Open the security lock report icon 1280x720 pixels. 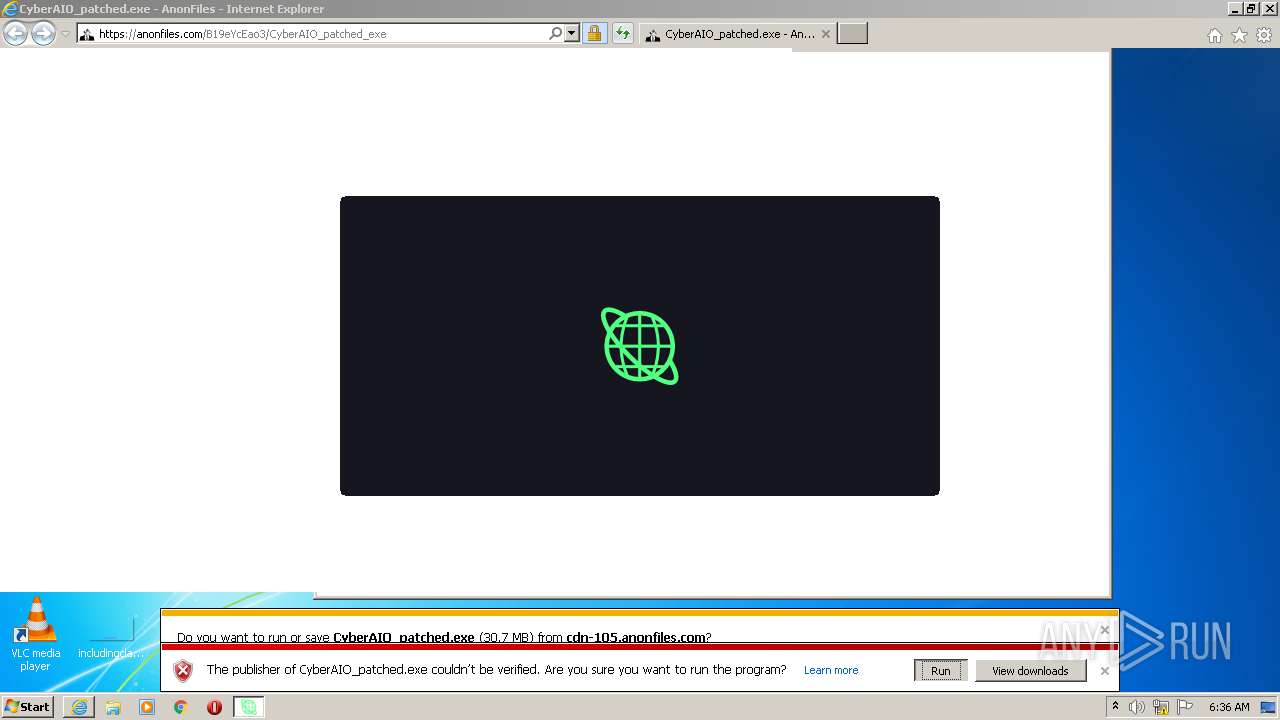tap(594, 33)
